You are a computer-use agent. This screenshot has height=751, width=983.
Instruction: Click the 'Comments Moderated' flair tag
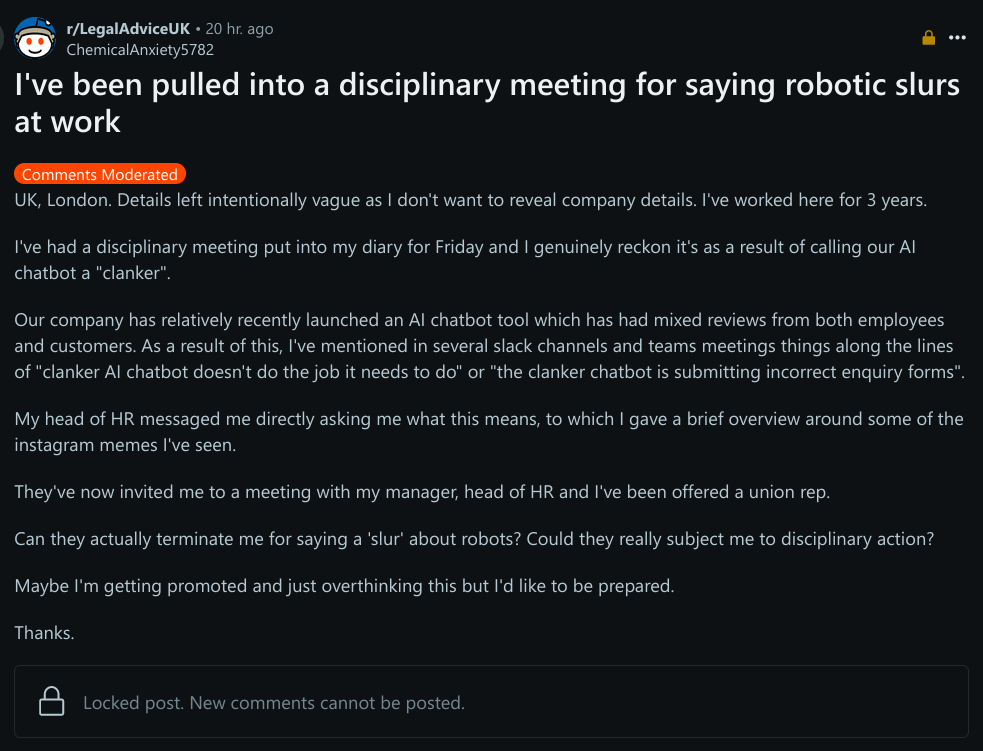tap(100, 174)
